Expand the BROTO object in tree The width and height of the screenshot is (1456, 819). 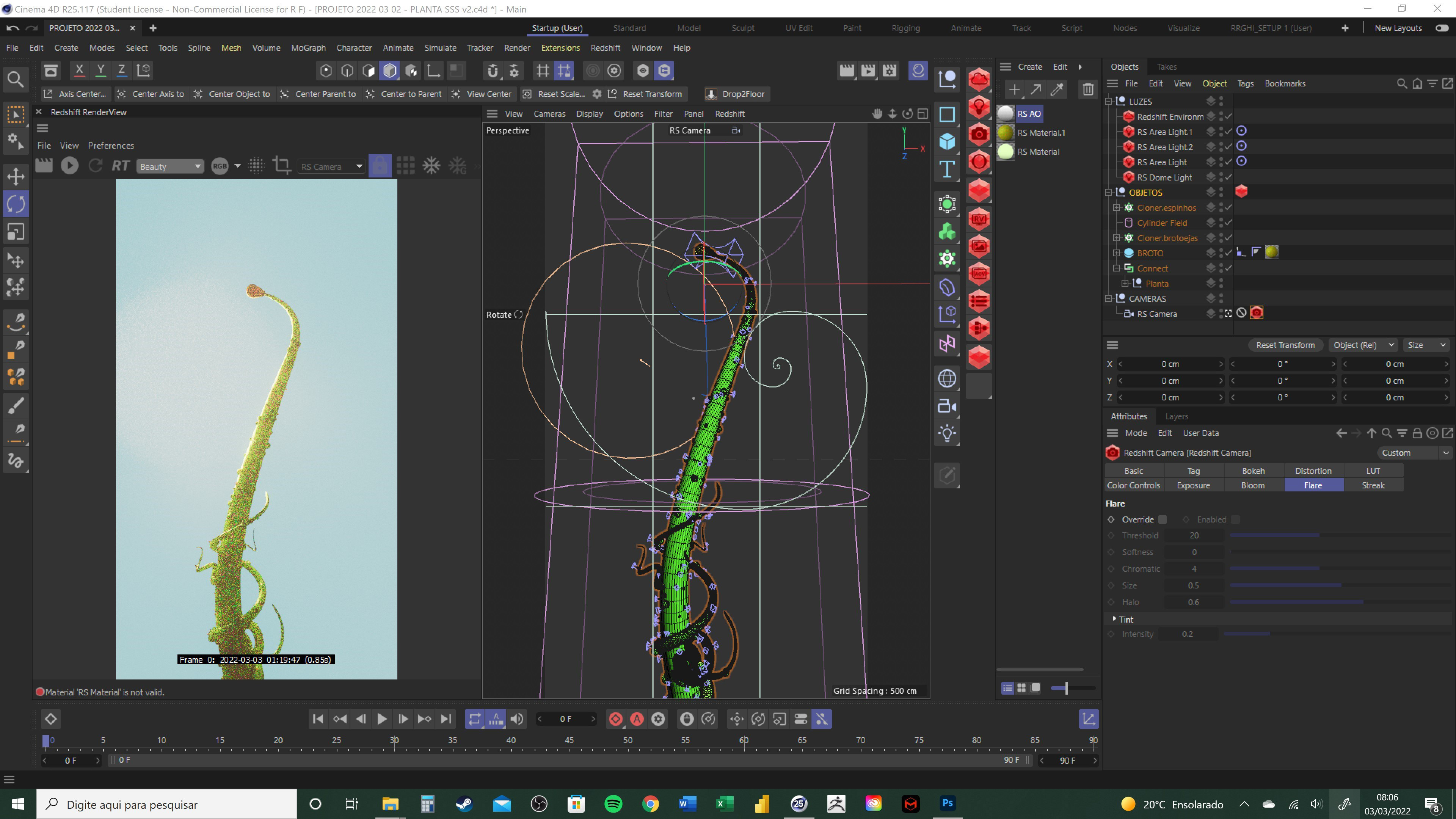pyautogui.click(x=1117, y=253)
